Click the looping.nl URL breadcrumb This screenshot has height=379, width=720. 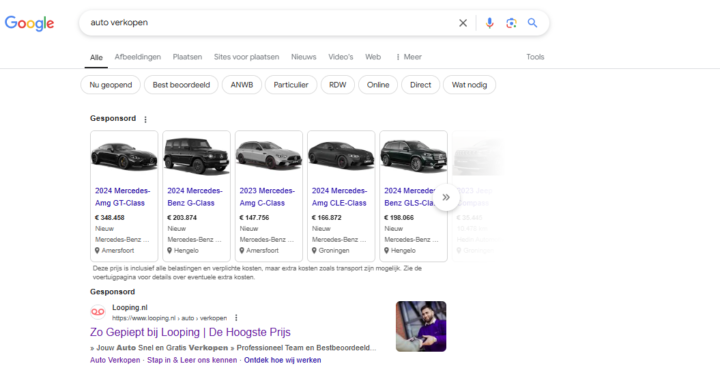click(169, 318)
